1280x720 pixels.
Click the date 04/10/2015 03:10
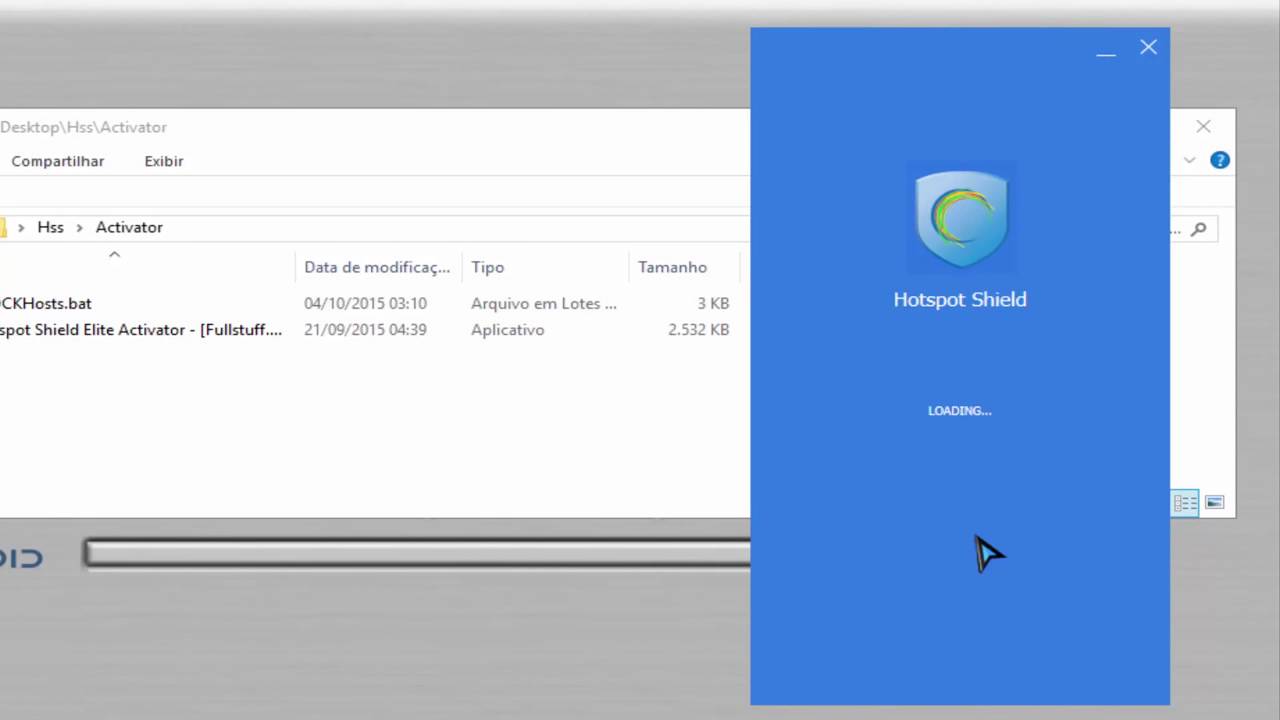(365, 303)
